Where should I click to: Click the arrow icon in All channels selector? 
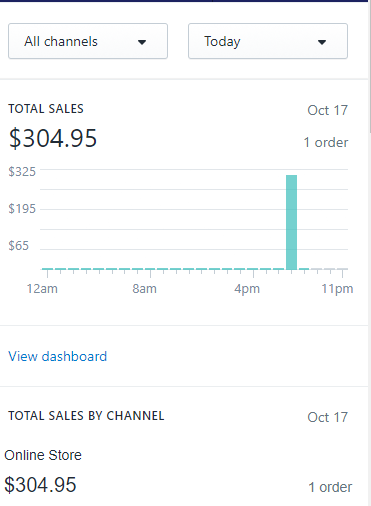[142, 42]
